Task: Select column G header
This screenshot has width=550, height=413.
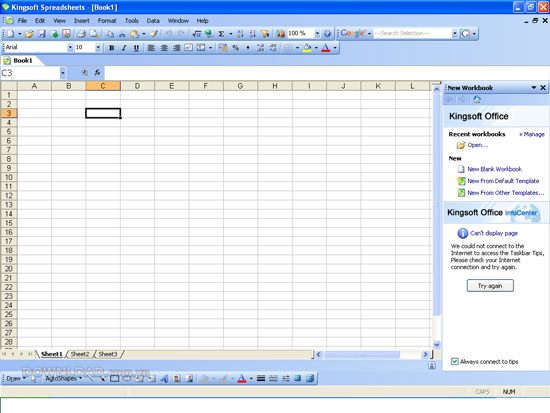Action: coord(240,86)
